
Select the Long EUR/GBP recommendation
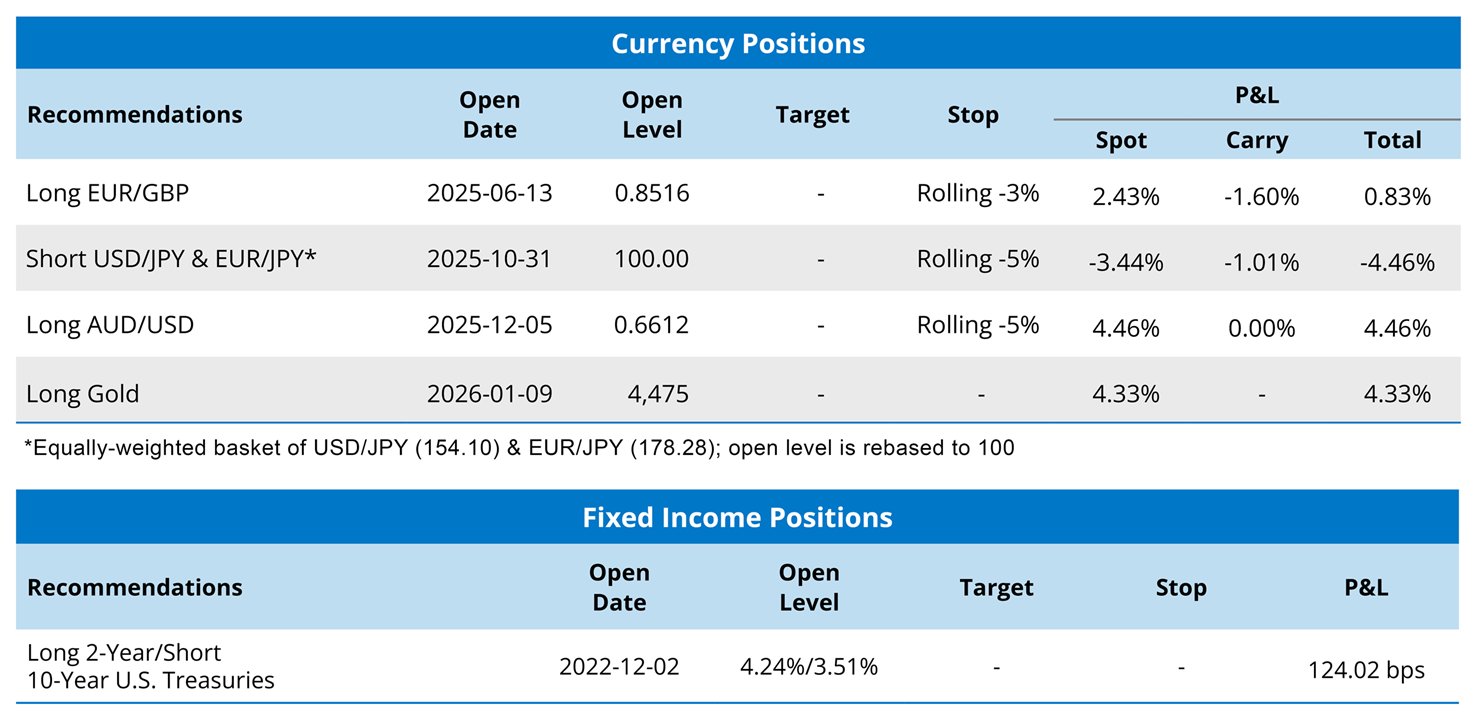tap(108, 193)
